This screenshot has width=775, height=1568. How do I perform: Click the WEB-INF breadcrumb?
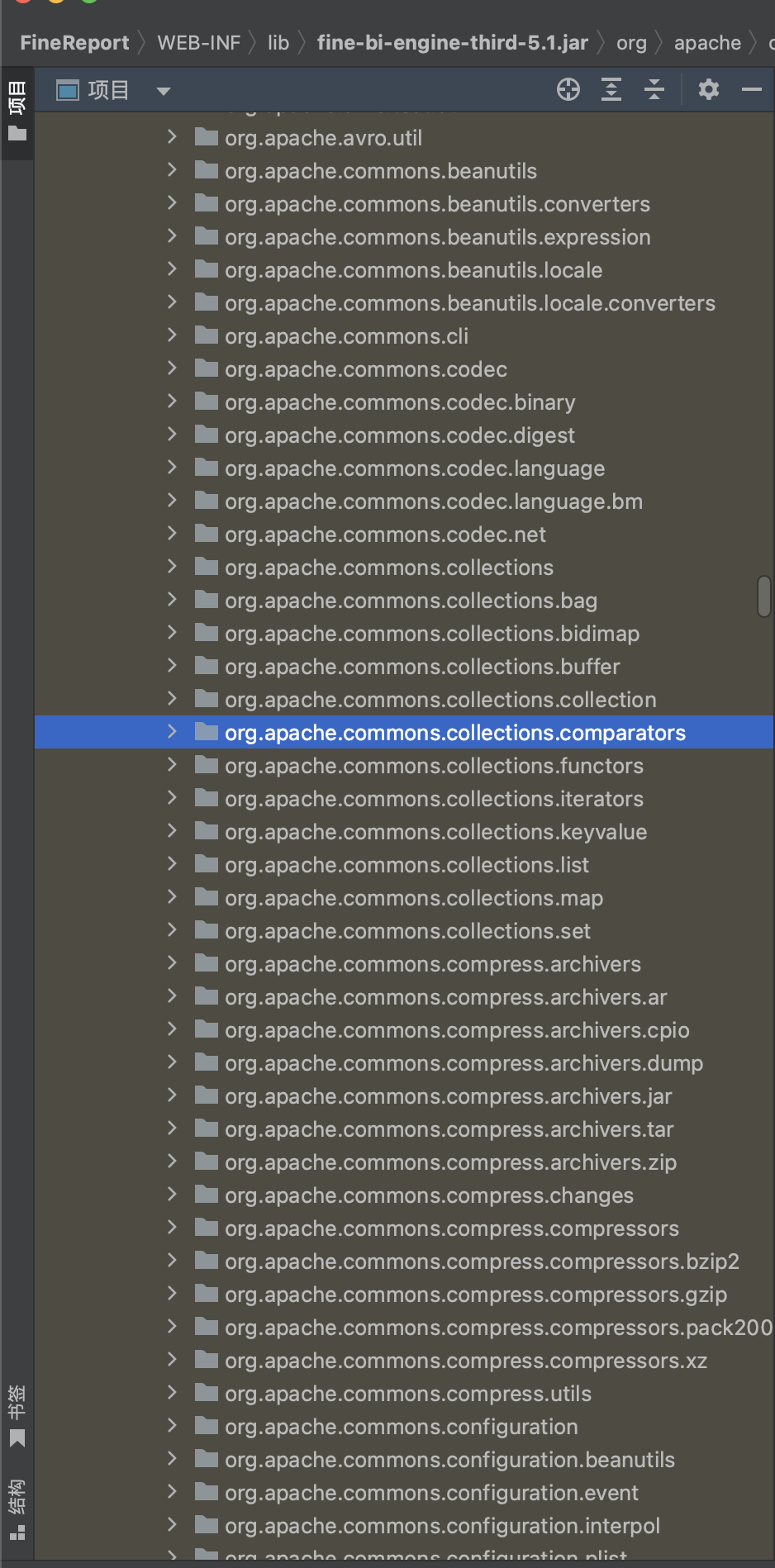point(198,43)
